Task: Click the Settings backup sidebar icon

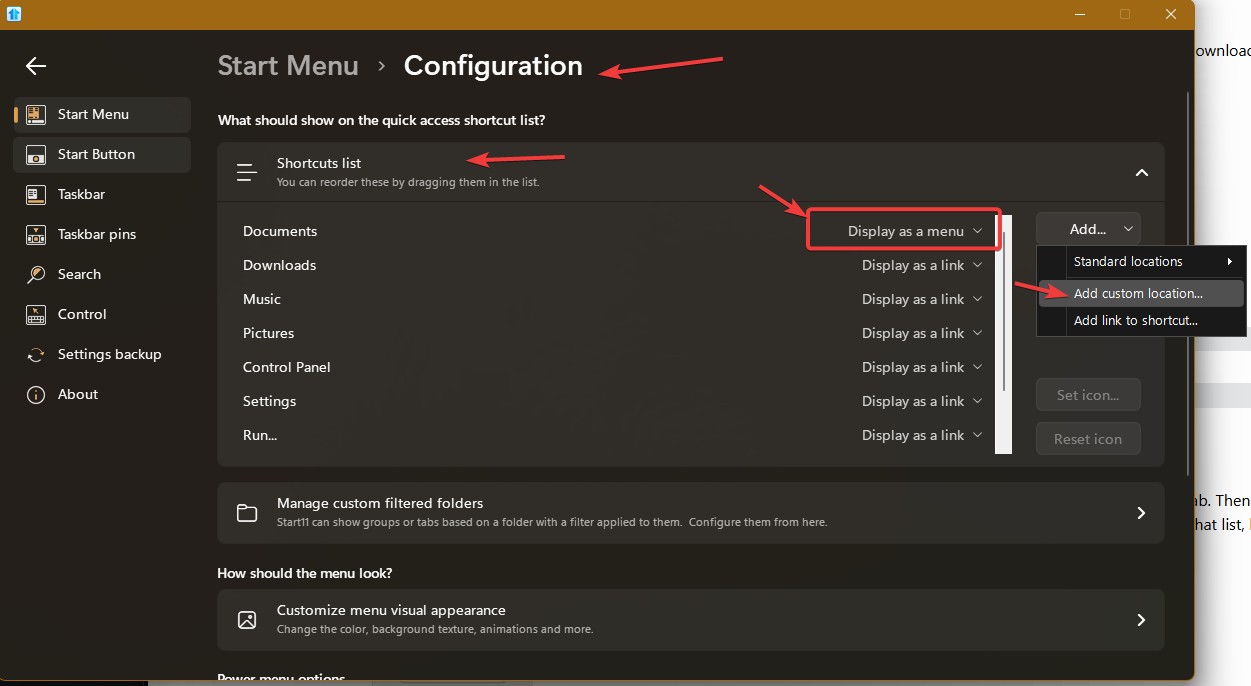Action: click(x=36, y=355)
